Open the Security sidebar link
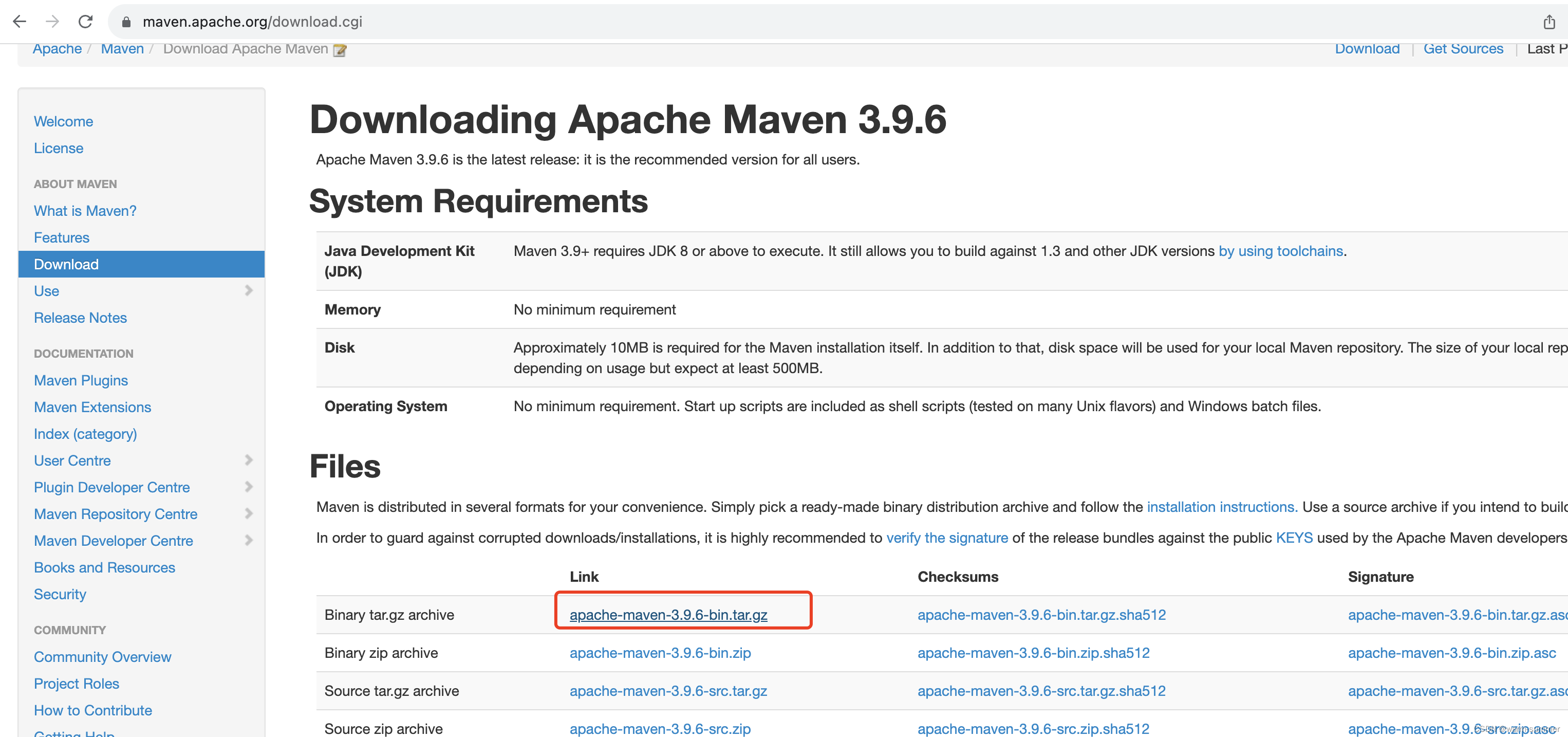1568x737 pixels. tap(60, 595)
